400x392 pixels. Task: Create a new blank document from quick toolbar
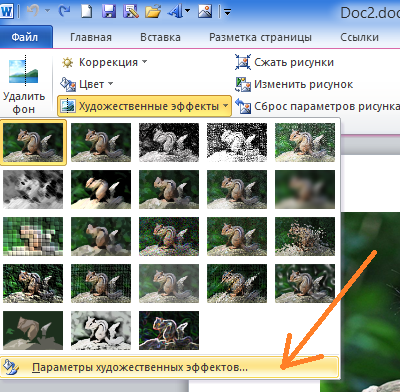pyautogui.click(x=87, y=12)
